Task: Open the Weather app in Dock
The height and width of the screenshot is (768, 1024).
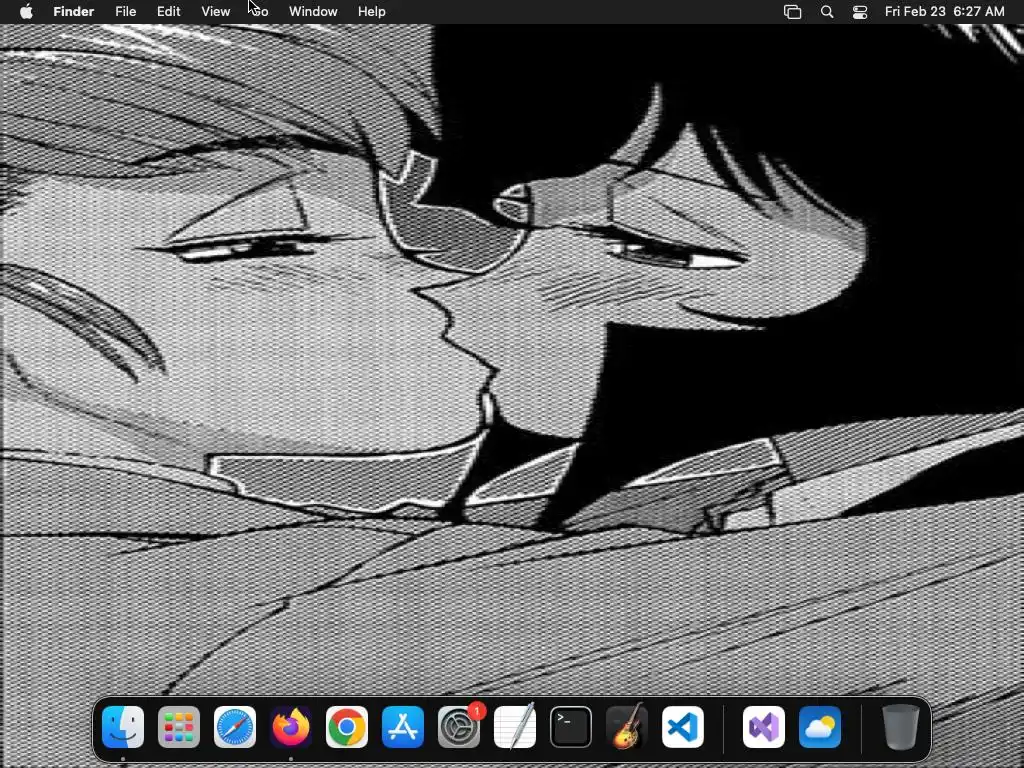Action: pos(820,727)
